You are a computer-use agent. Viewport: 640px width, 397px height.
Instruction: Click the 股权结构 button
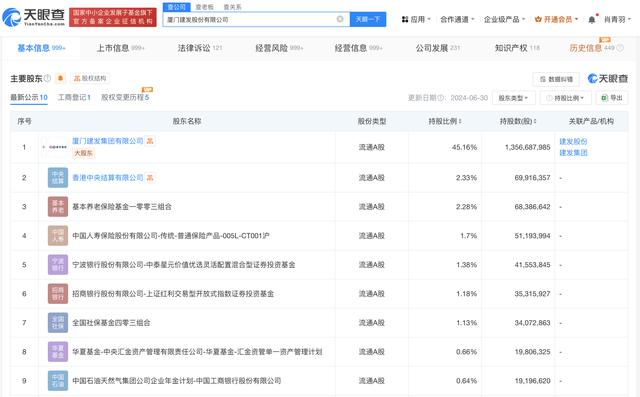[90, 78]
